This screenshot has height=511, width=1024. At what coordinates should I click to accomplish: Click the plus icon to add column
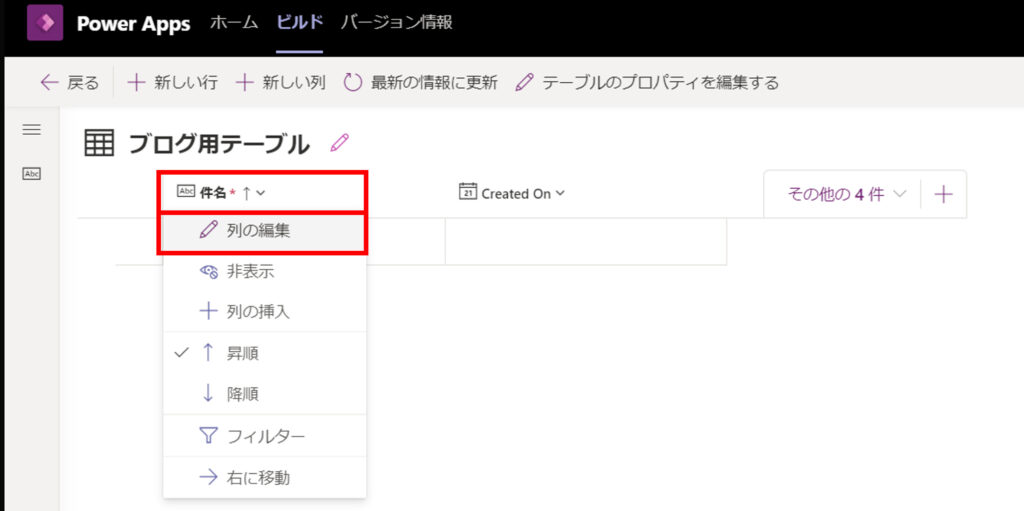942,194
